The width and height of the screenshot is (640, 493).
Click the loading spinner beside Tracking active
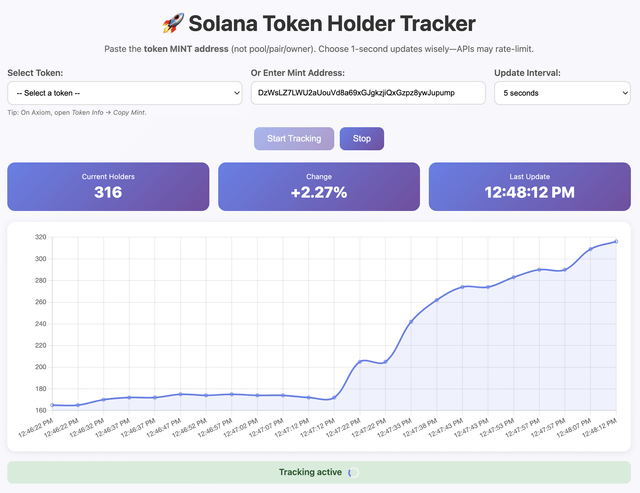tap(352, 472)
